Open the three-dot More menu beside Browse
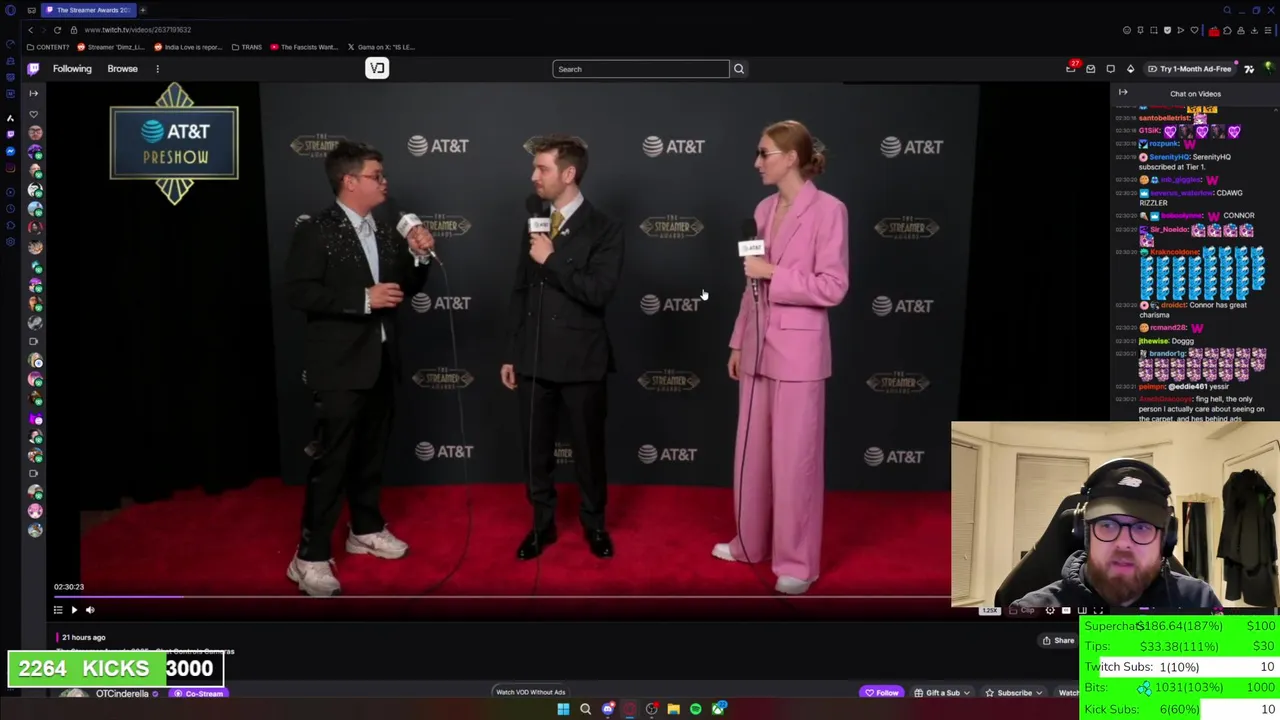The width and height of the screenshot is (1280, 720). click(x=157, y=69)
